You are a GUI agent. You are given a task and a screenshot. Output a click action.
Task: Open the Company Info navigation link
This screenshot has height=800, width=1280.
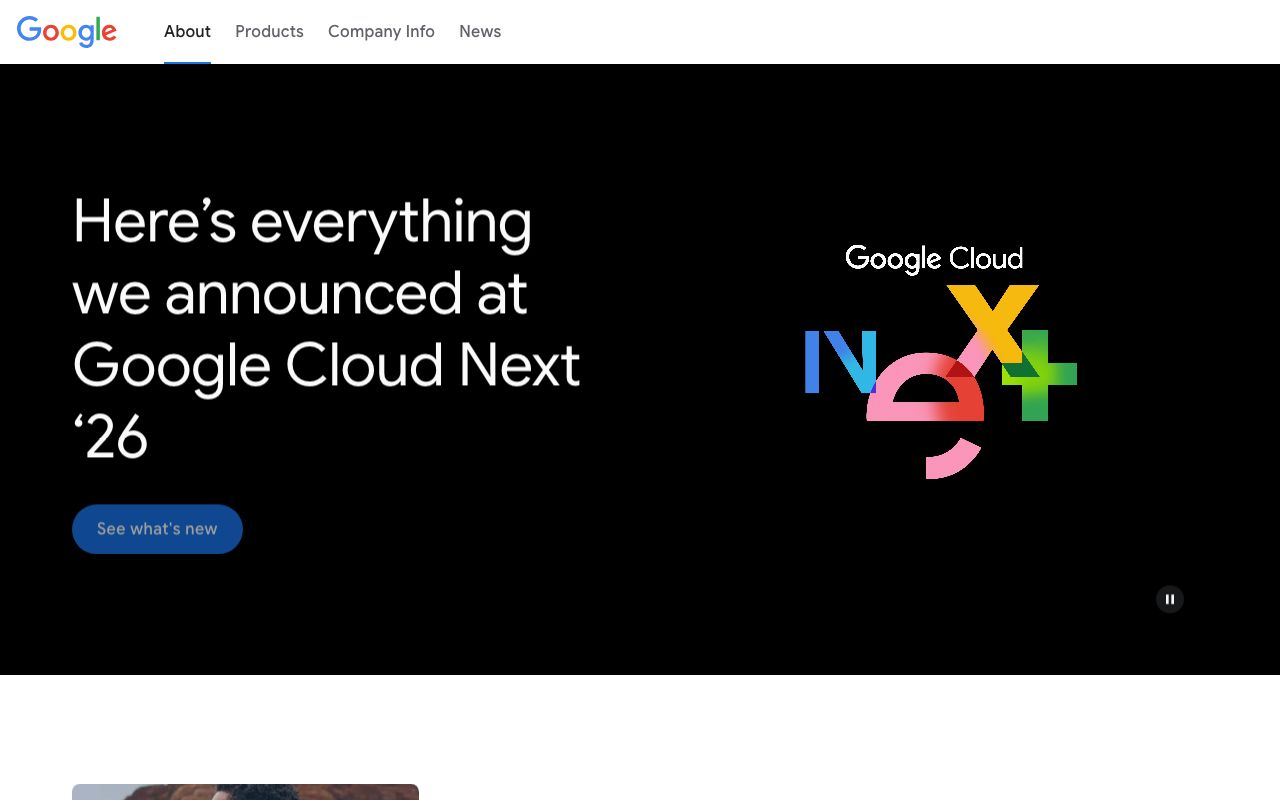click(381, 31)
